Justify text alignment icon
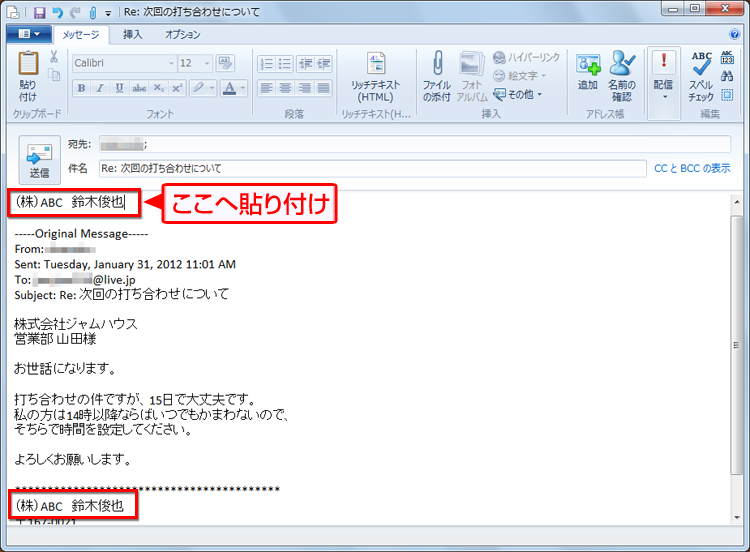 tap(323, 88)
